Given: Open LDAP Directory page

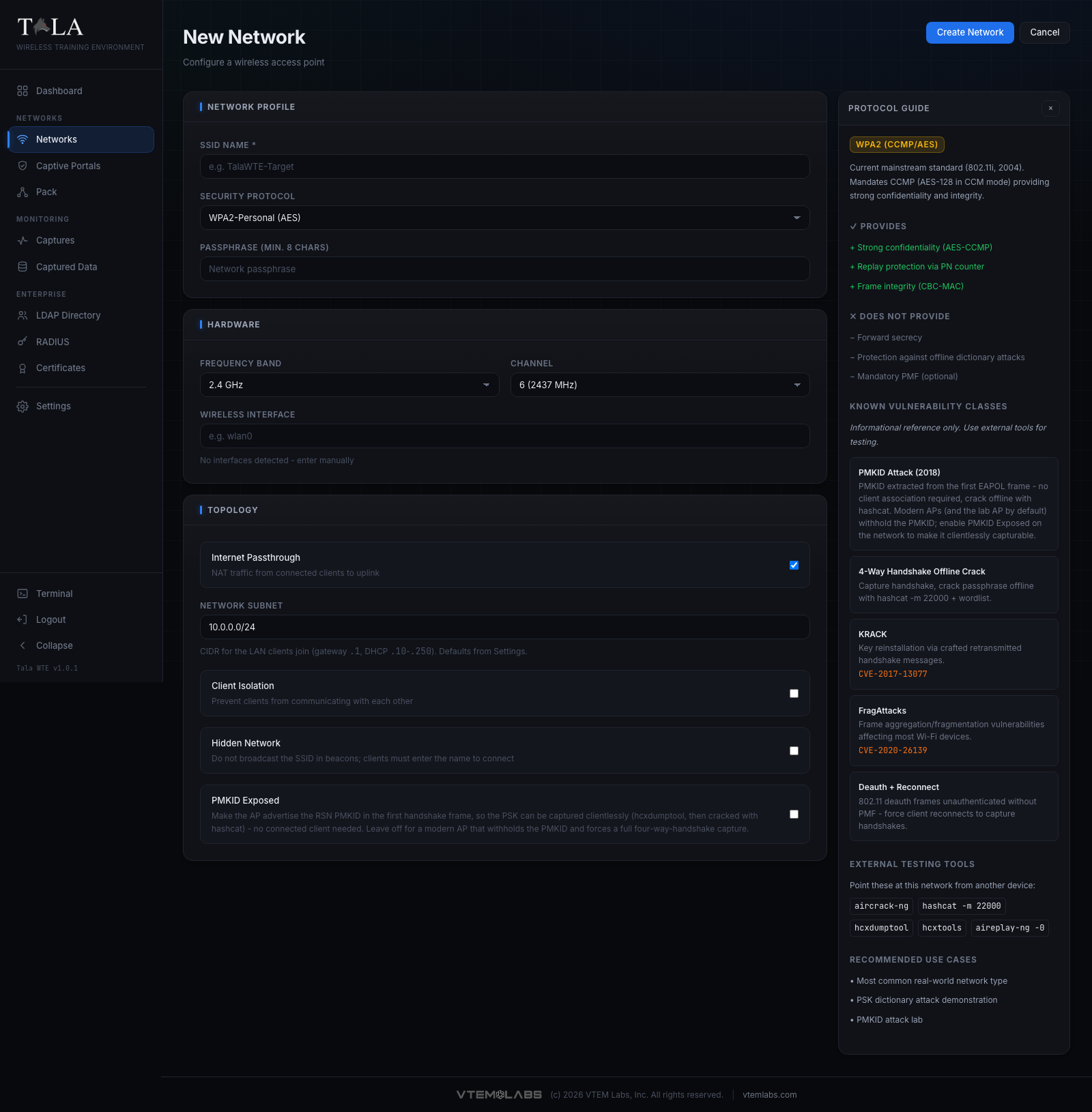Looking at the screenshot, I should (x=81, y=315).
